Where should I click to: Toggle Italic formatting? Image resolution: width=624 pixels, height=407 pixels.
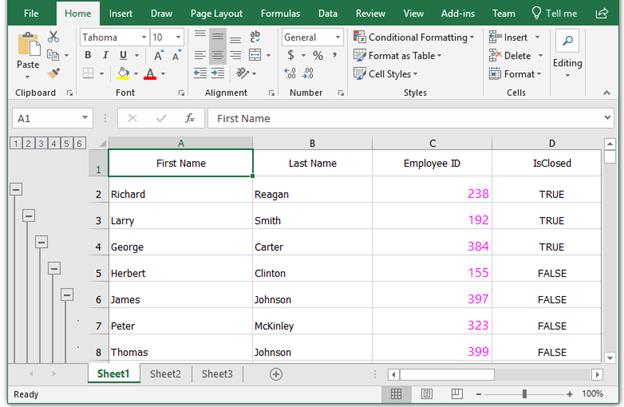[105, 55]
